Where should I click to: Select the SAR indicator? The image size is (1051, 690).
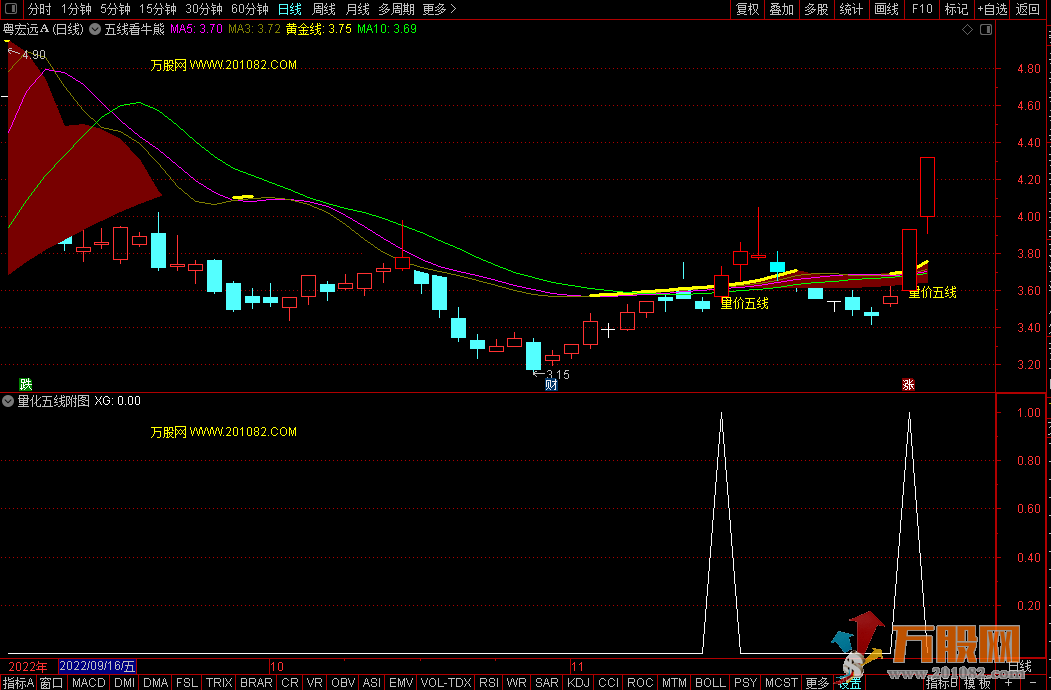[x=547, y=683]
